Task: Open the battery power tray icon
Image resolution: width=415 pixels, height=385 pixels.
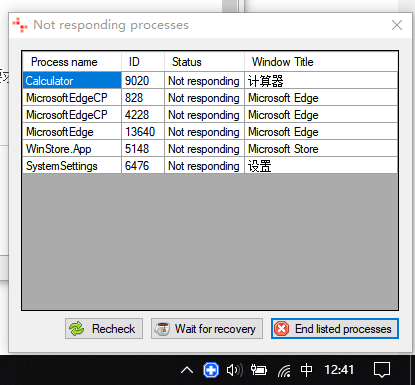Action: (x=259, y=370)
